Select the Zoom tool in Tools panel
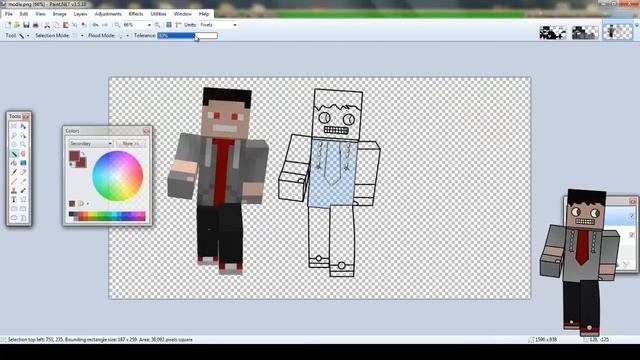640x360 pixels. tap(23, 144)
